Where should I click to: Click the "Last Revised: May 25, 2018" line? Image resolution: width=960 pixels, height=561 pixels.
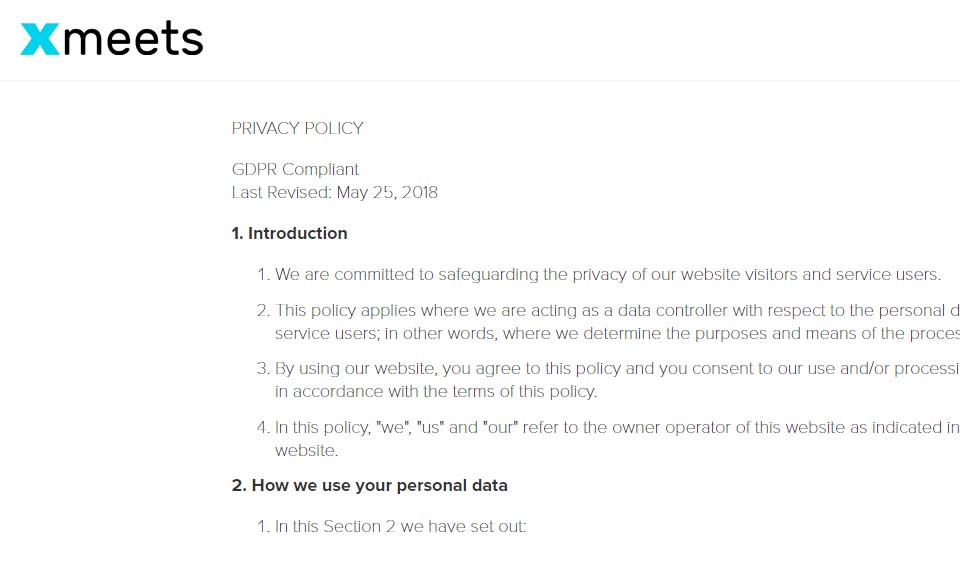pyautogui.click(x=334, y=192)
